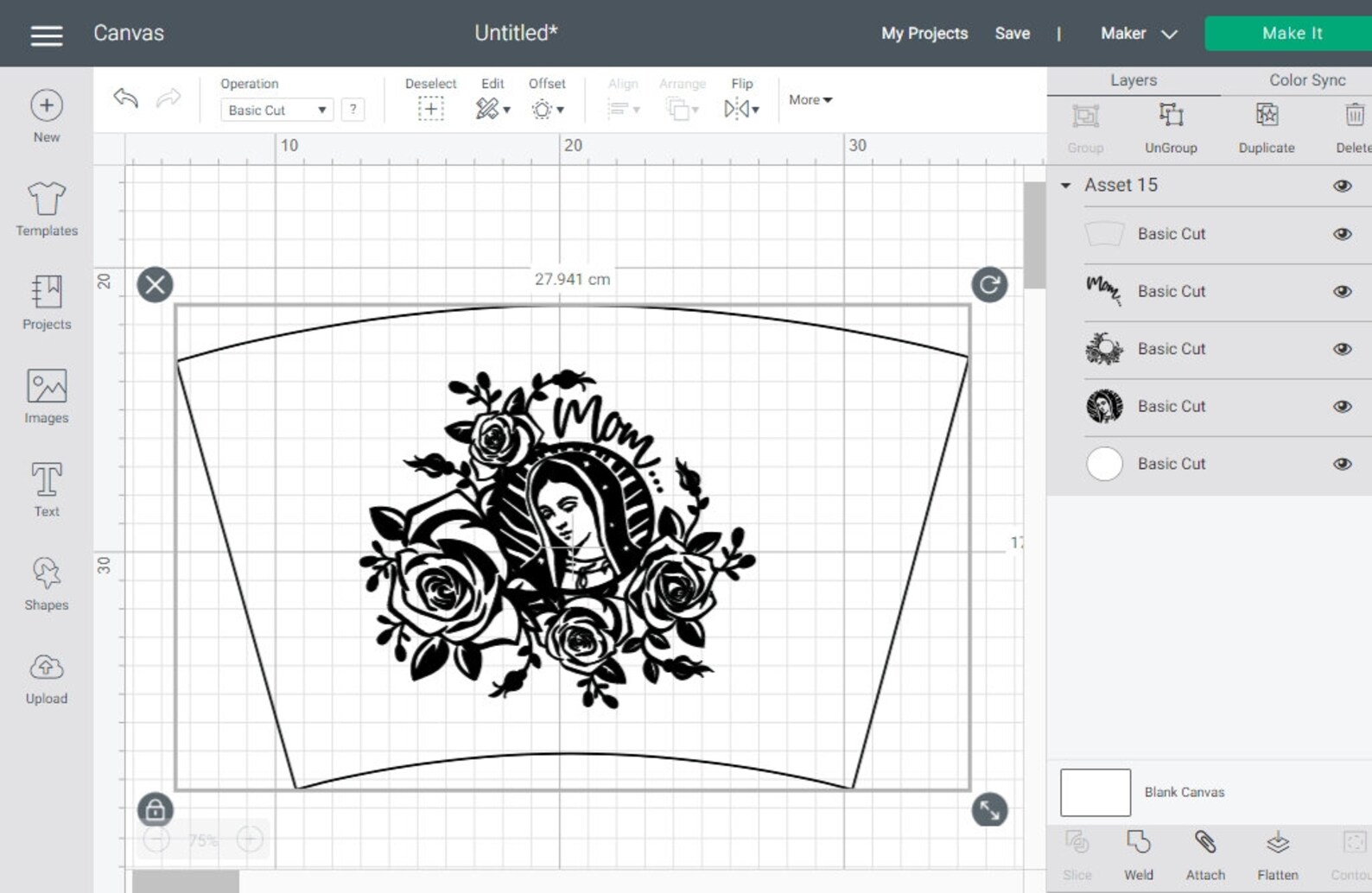Viewport: 1372px width, 893px height.
Task: Flatten the selected layers
Action: pyautogui.click(x=1278, y=855)
